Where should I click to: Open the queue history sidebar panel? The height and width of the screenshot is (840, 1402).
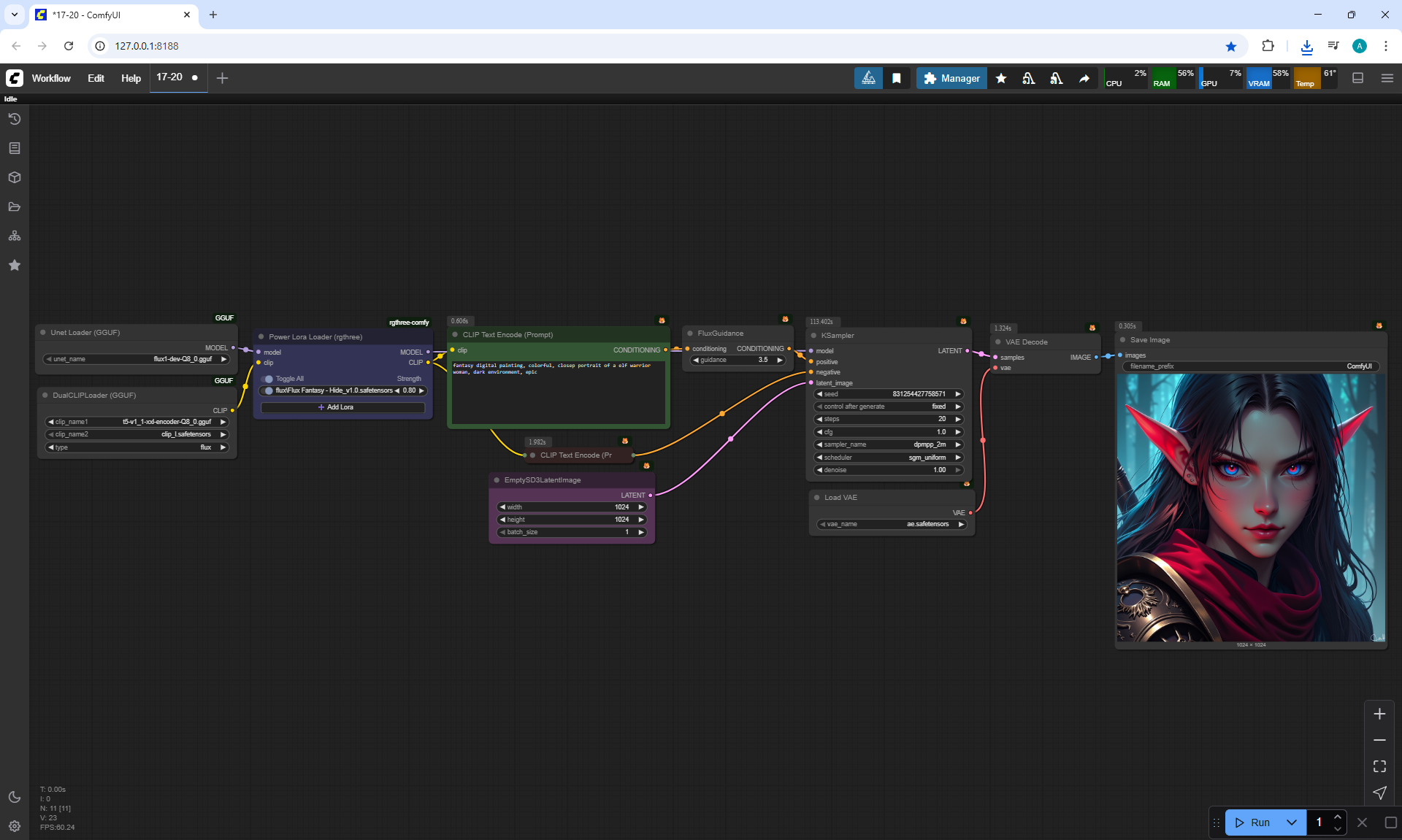[x=14, y=119]
